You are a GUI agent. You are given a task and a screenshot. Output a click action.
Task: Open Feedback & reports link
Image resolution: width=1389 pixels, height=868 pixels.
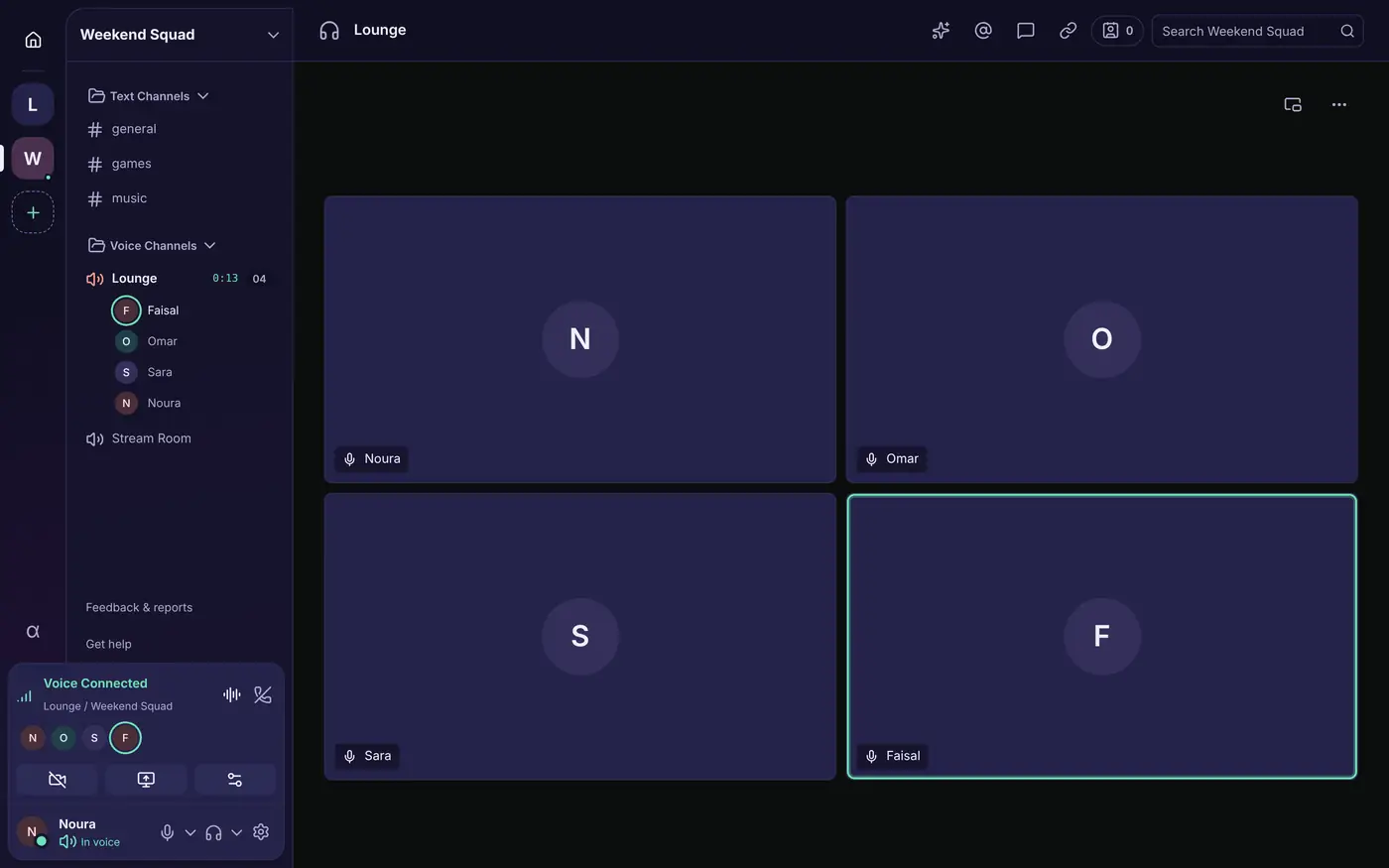pos(139,607)
